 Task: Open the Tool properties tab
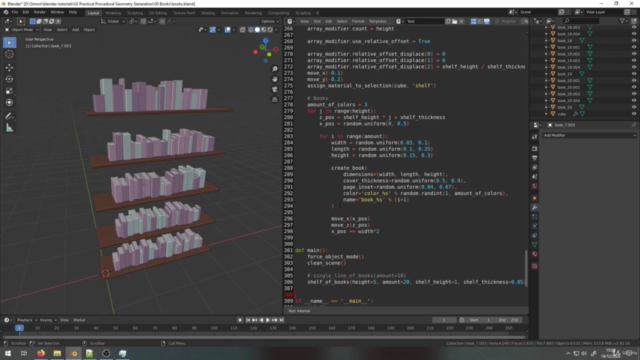click(535, 137)
